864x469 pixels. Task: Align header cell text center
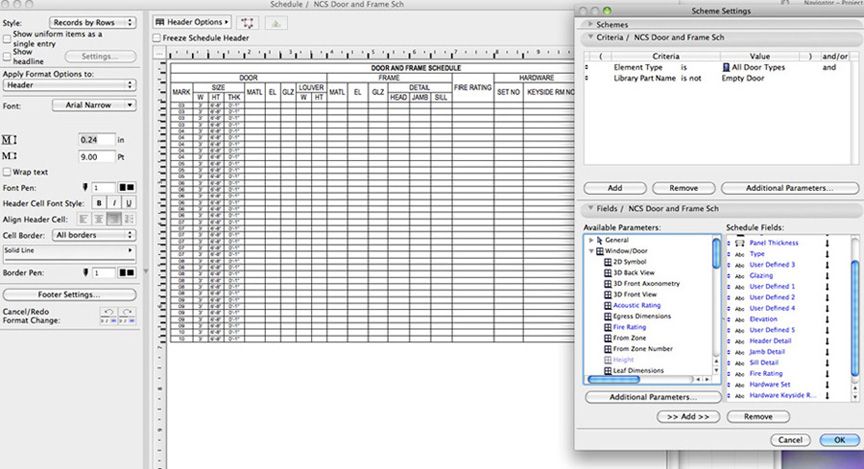coord(99,219)
